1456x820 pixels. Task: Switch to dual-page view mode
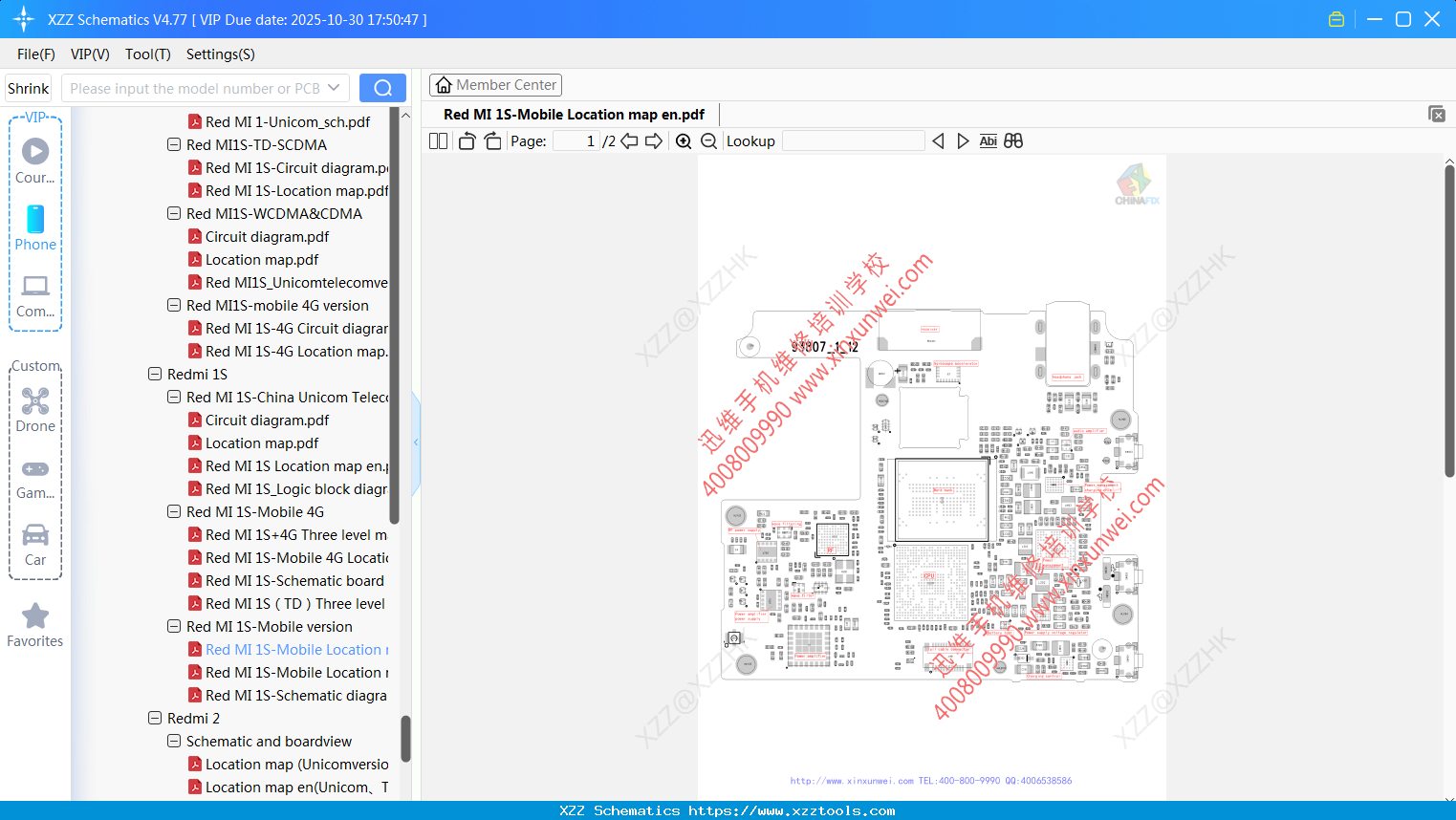coord(438,140)
